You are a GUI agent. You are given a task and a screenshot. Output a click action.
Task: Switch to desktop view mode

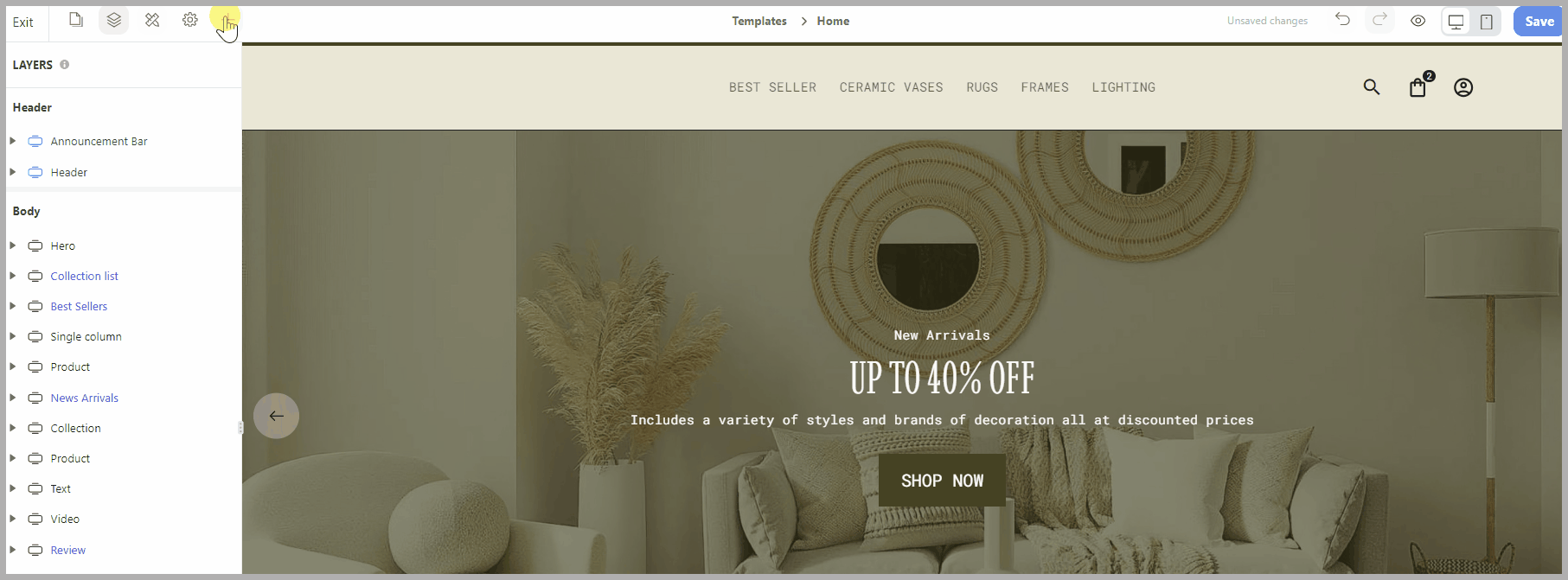click(x=1456, y=22)
